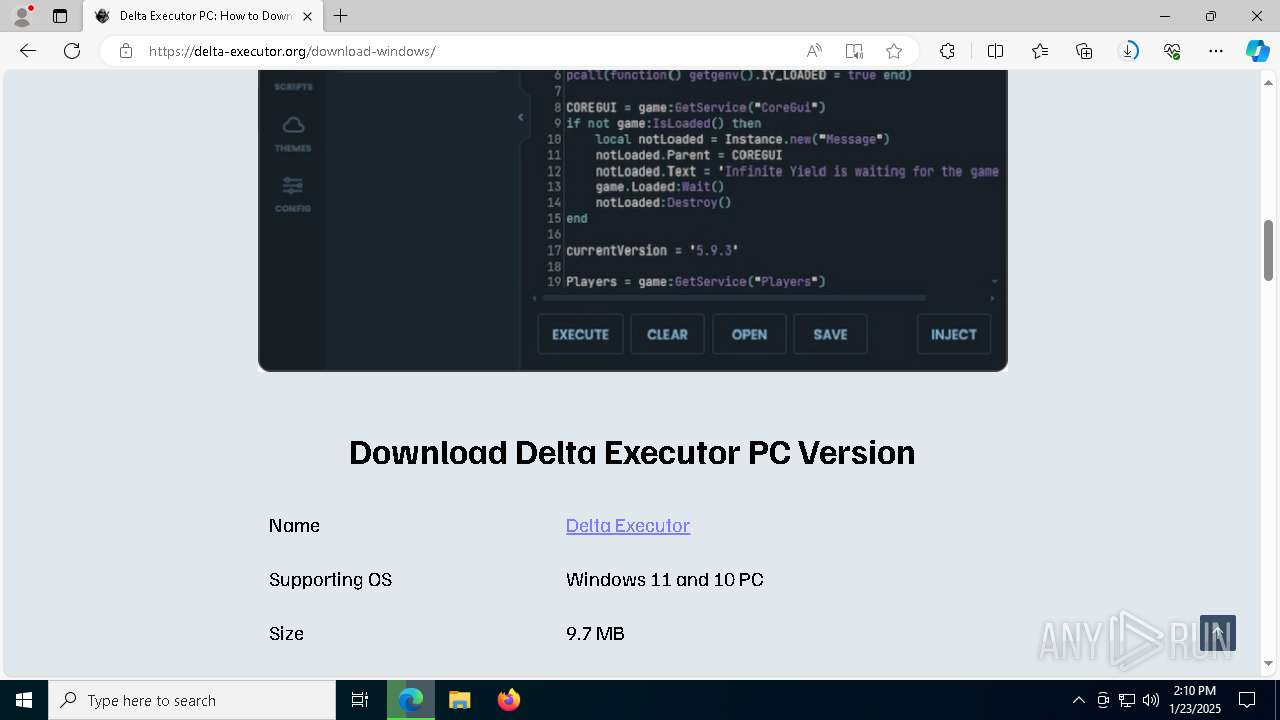This screenshot has height=720, width=1280.
Task: Toggle the Split screen icon
Action: (x=996, y=51)
